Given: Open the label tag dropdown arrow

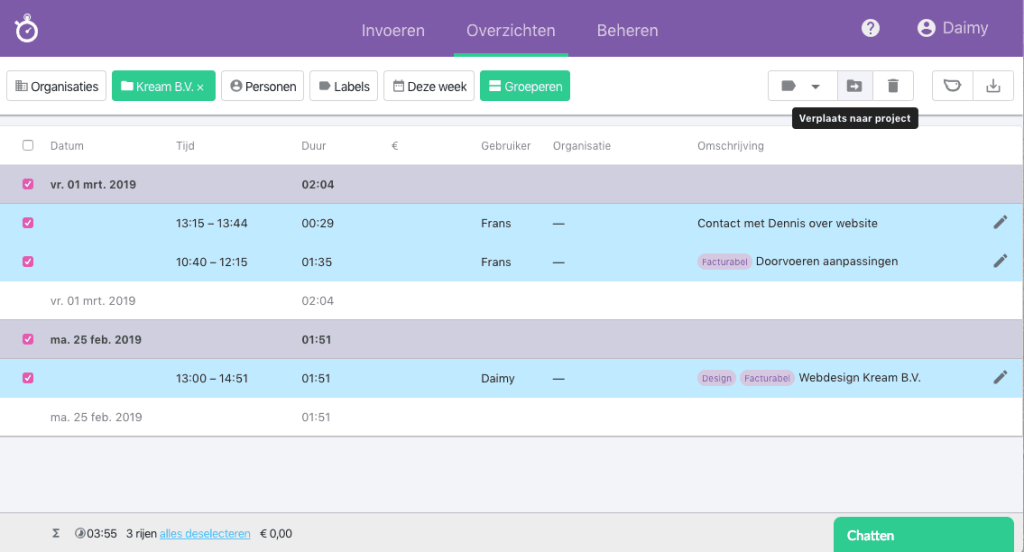Looking at the screenshot, I should tap(815, 87).
